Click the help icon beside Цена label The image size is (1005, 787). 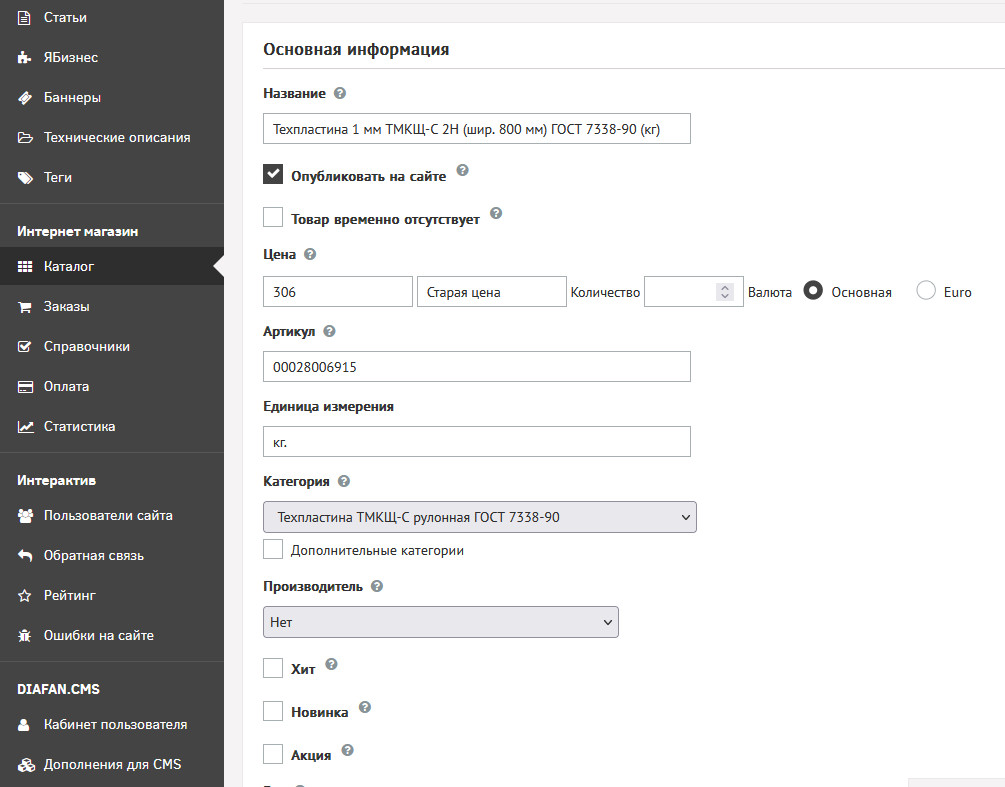(310, 254)
